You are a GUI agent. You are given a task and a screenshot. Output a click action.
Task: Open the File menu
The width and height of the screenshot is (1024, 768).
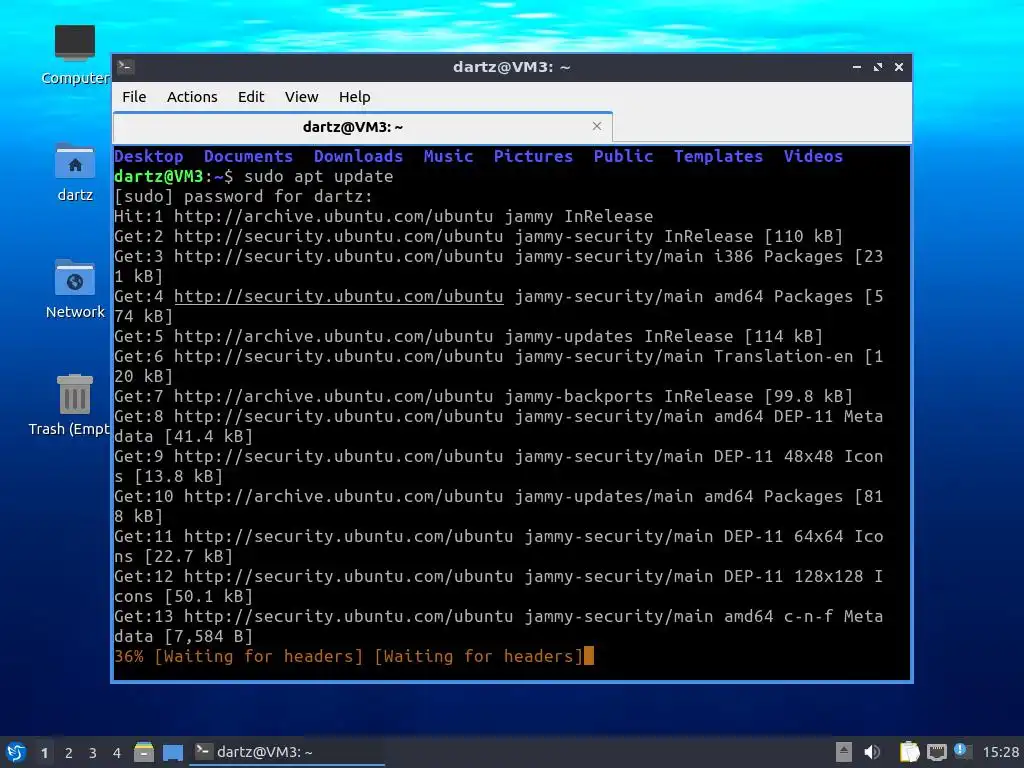point(134,97)
